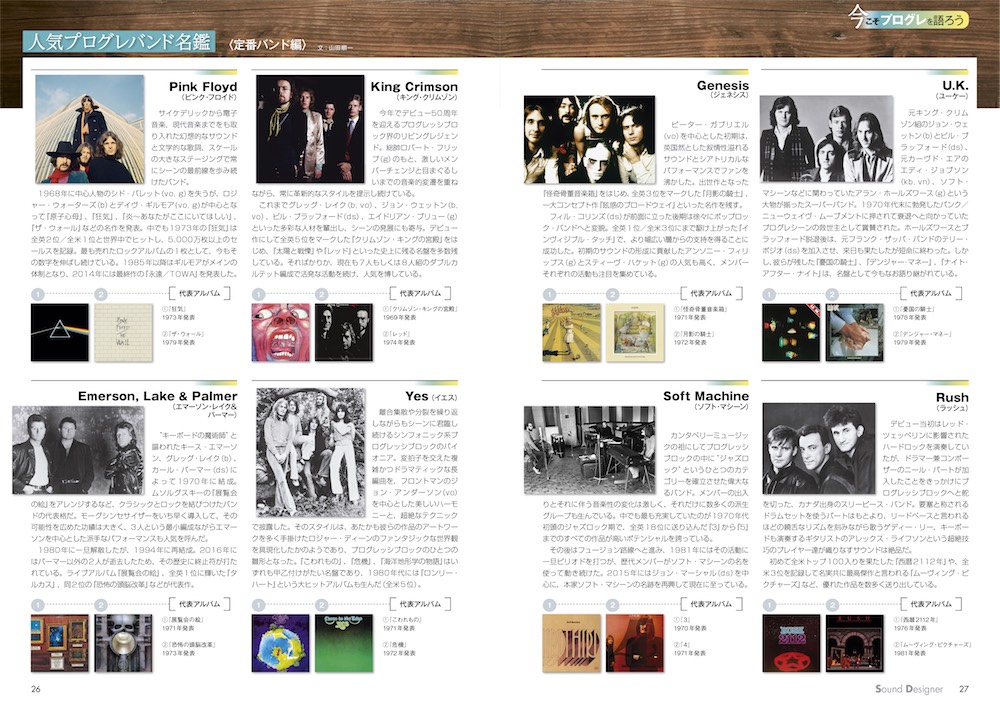Select the Yes Fragile planet album cover
The width and height of the screenshot is (1000, 707).
tap(281, 643)
